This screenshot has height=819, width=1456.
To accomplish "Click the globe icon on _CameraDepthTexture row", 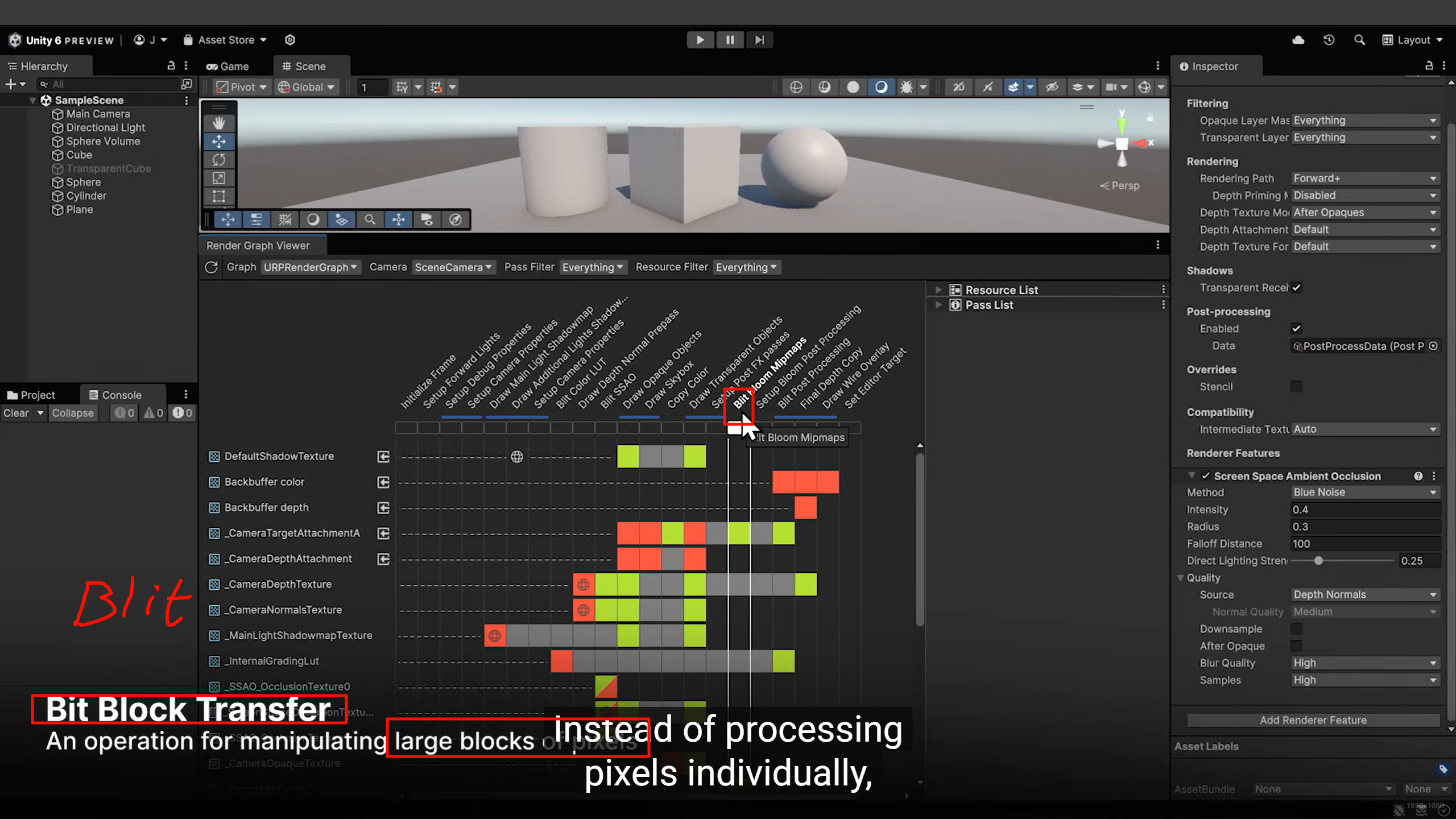I will (584, 584).
